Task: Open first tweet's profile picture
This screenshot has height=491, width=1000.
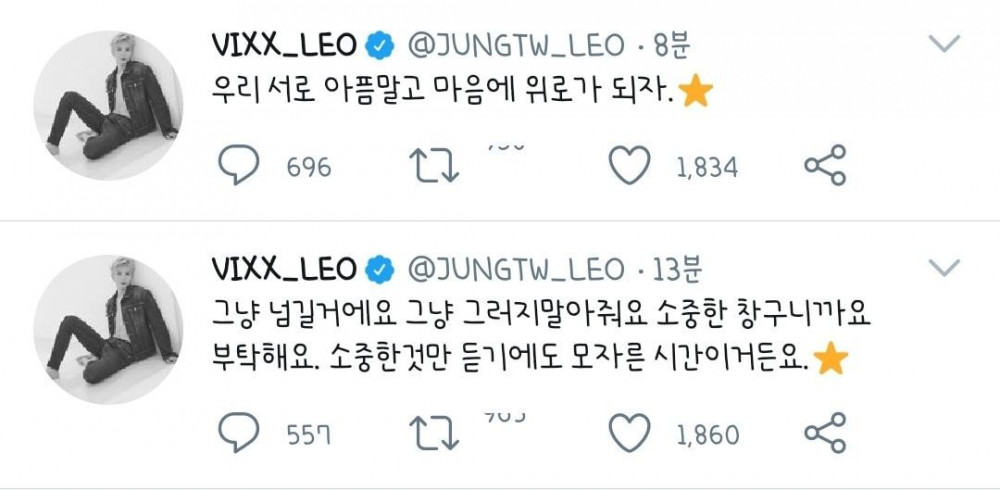Action: [x=108, y=105]
